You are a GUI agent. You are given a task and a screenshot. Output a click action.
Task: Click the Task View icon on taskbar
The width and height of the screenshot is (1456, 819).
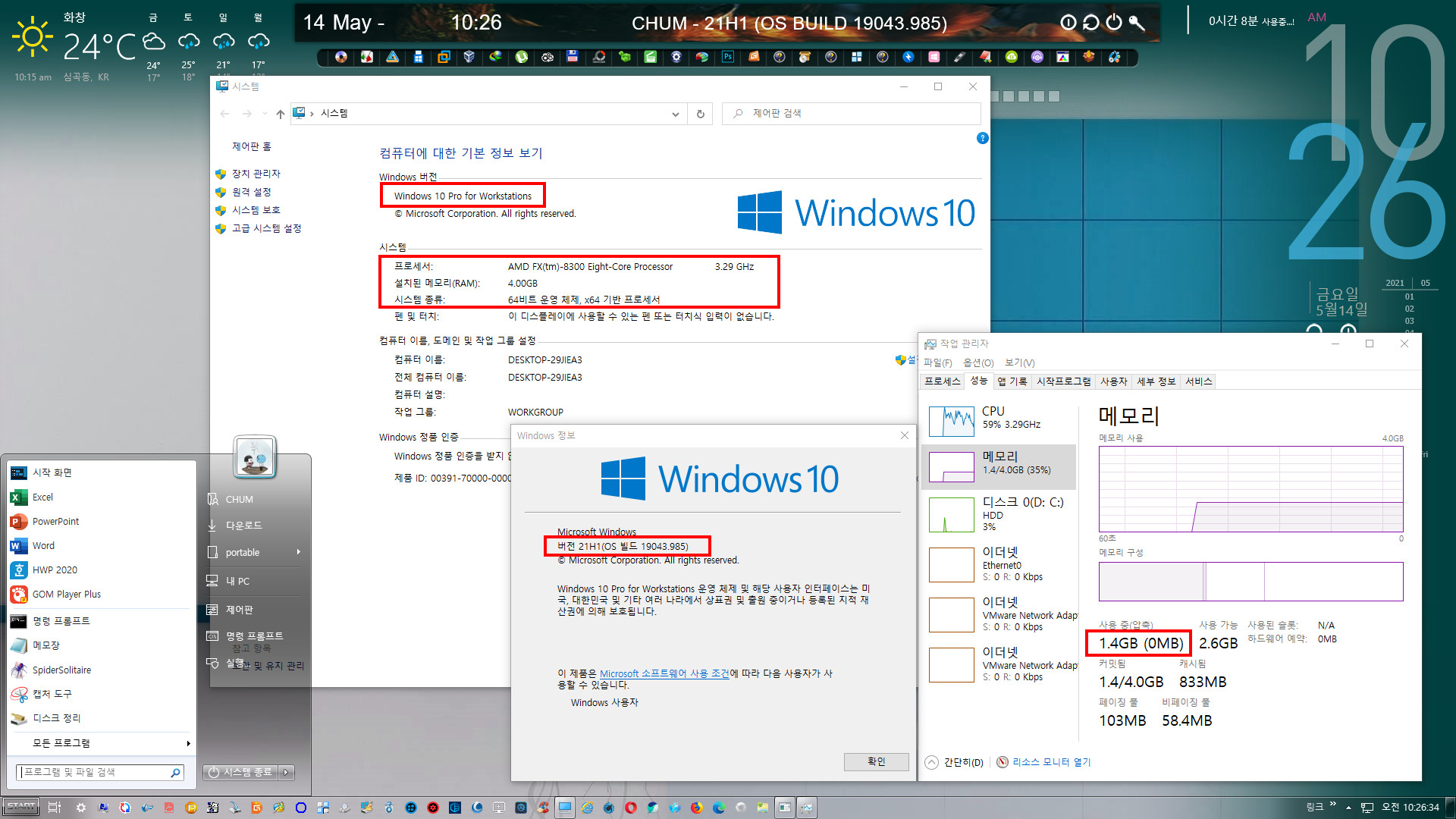54,808
